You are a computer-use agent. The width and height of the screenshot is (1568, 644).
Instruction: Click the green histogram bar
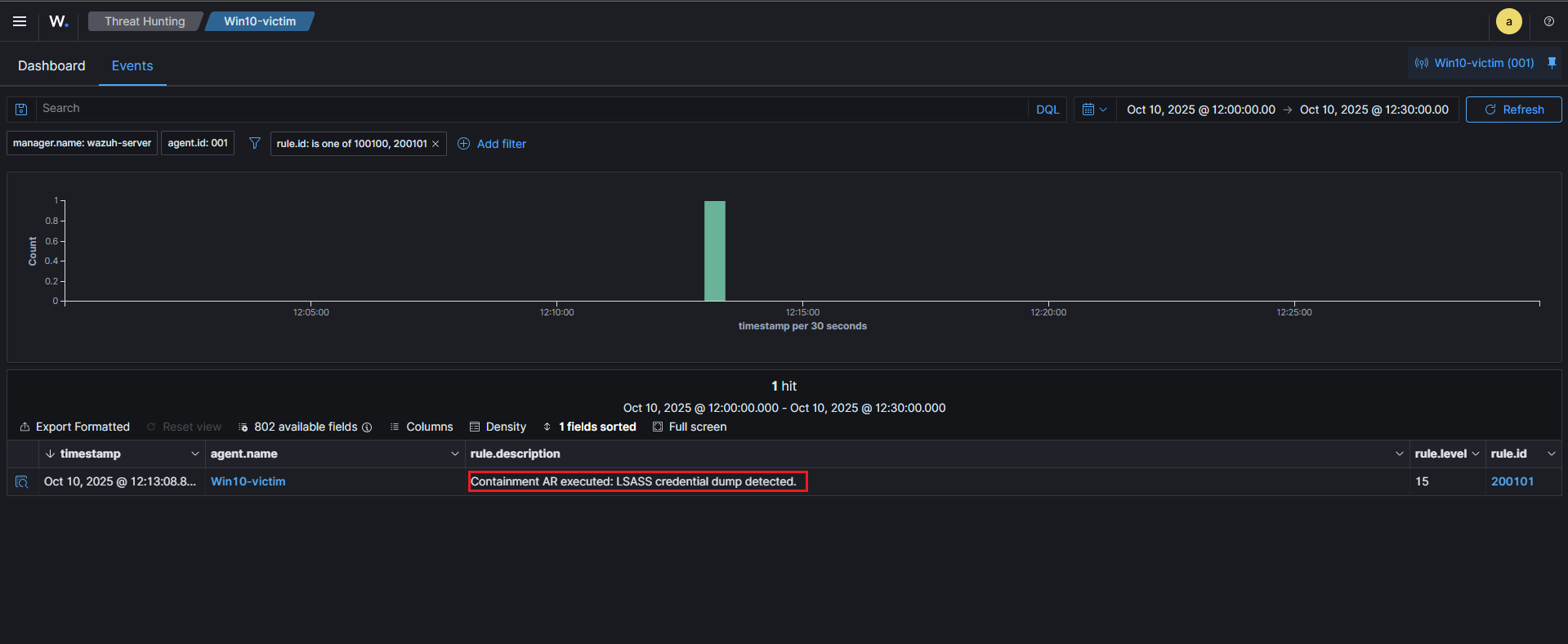pos(714,251)
